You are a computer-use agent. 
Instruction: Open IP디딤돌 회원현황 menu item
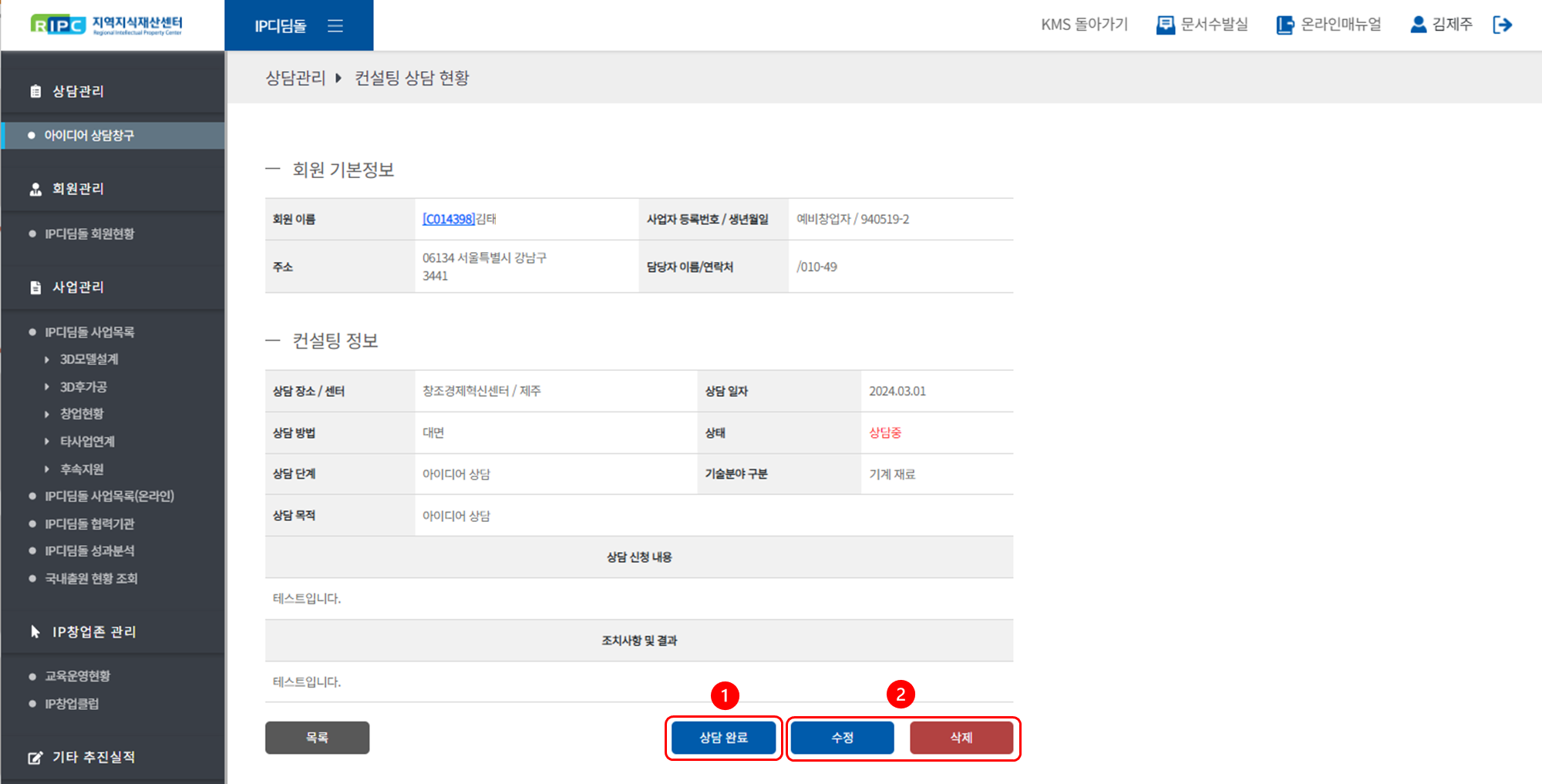click(x=89, y=234)
